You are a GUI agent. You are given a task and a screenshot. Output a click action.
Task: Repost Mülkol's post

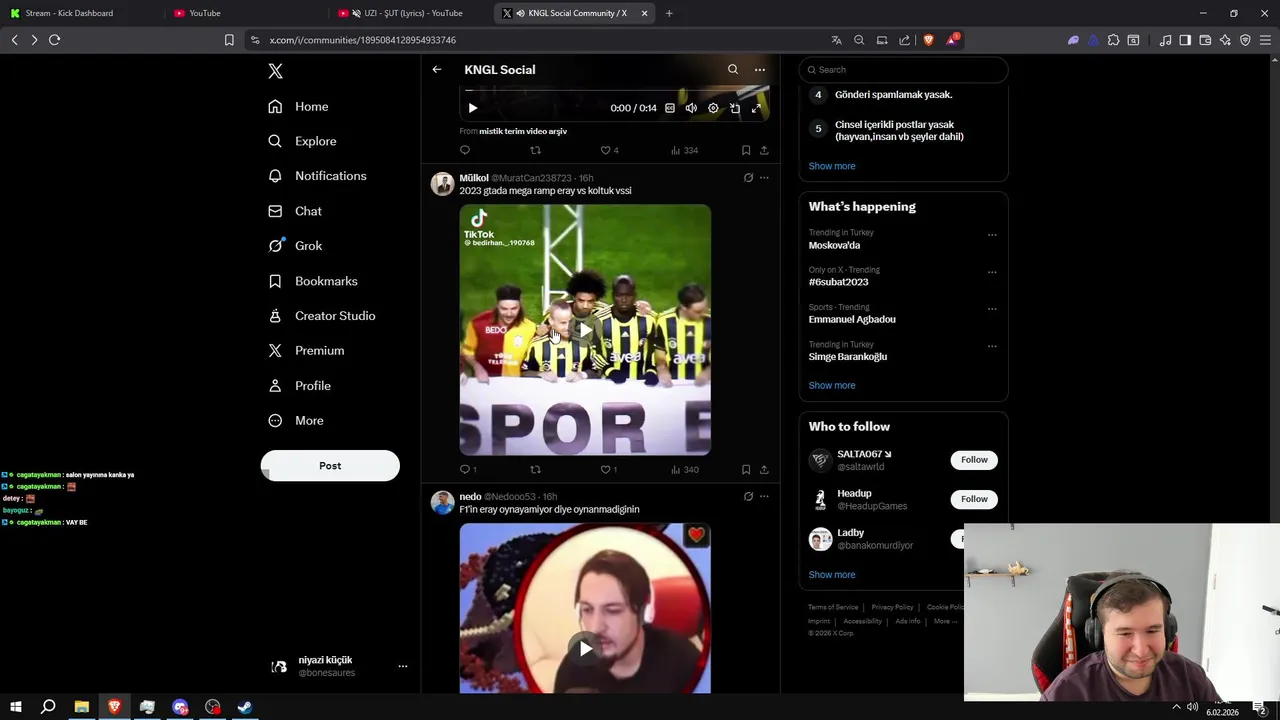click(x=535, y=469)
